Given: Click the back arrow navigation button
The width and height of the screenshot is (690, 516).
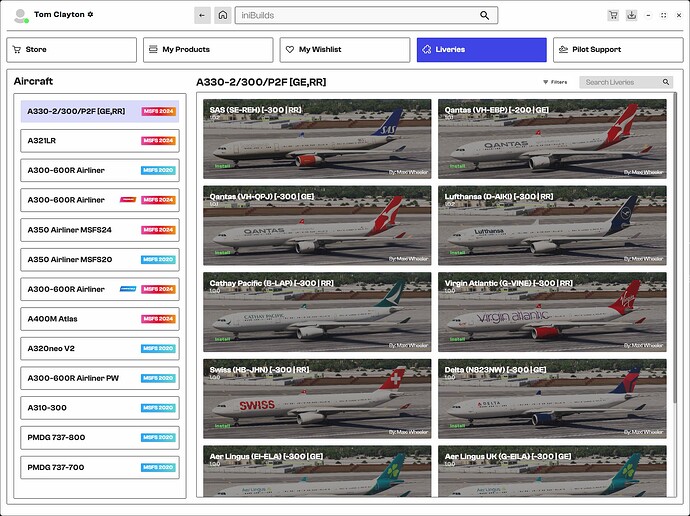Looking at the screenshot, I should pos(203,15).
